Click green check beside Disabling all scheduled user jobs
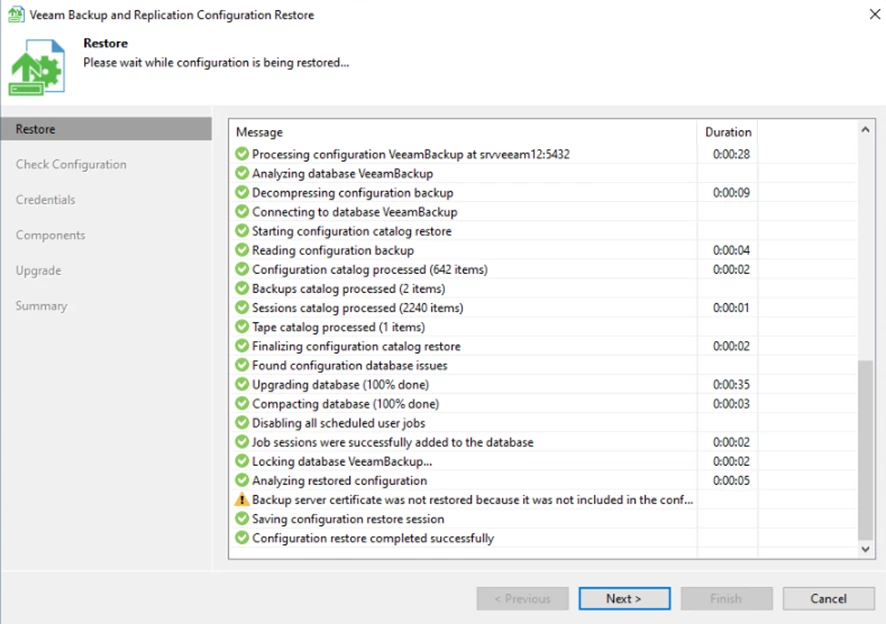886x624 pixels. pos(242,423)
